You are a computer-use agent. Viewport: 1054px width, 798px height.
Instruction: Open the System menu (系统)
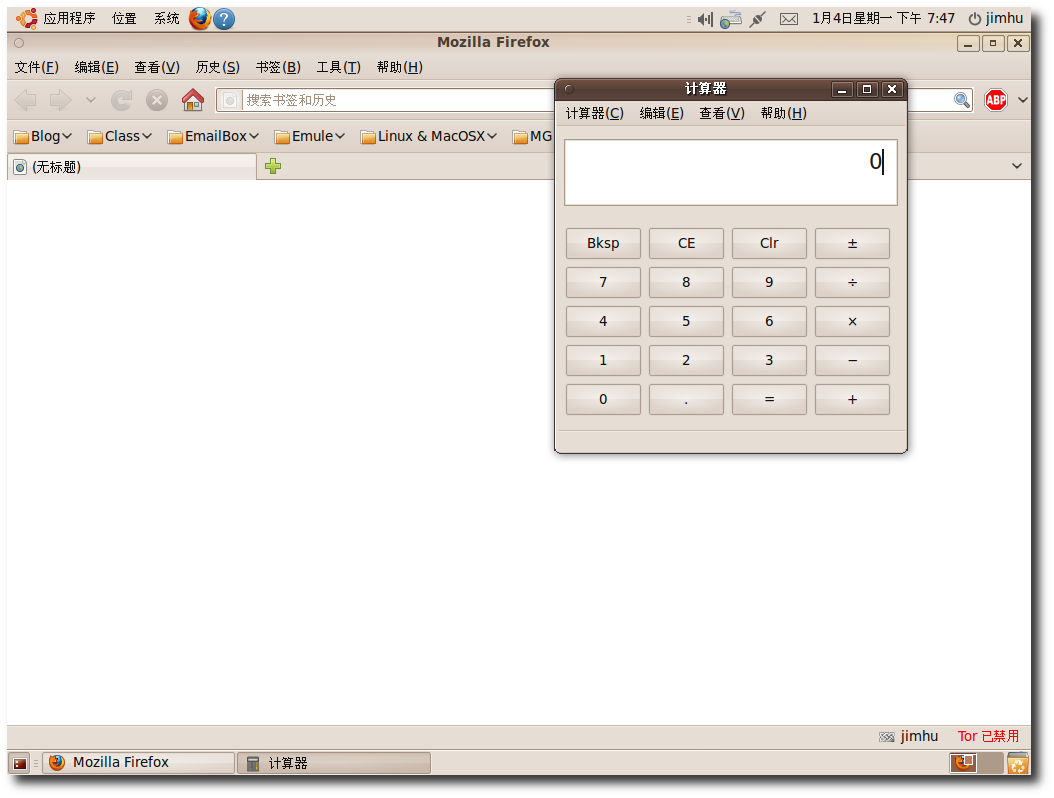point(167,19)
